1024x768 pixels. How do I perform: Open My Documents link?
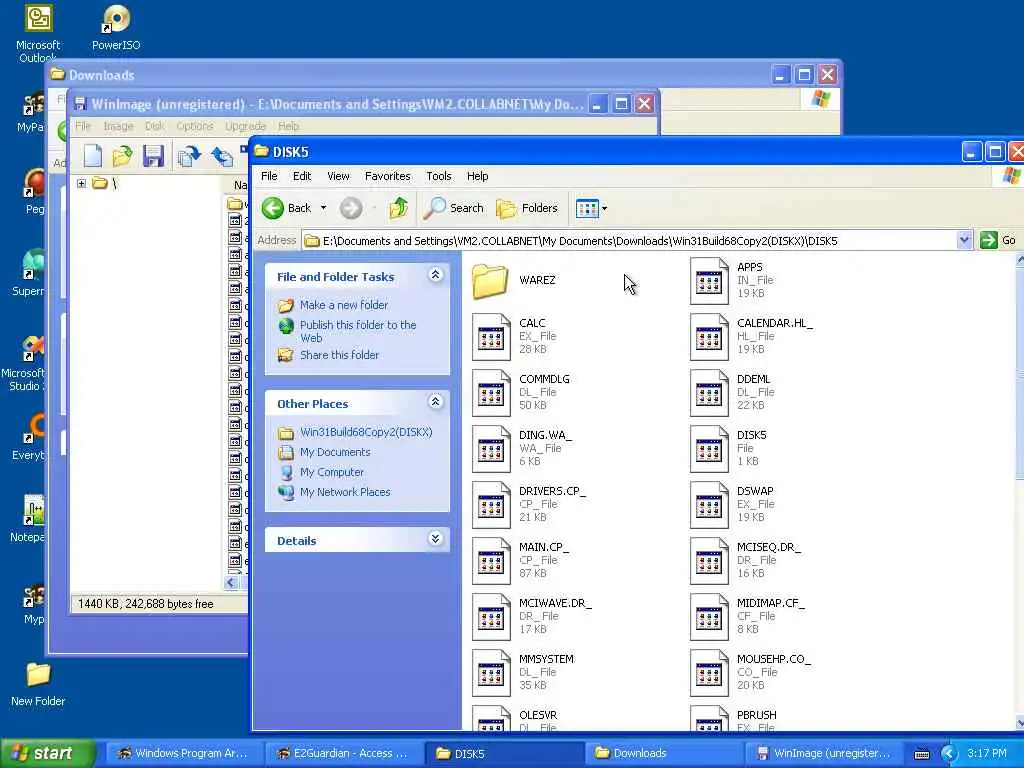point(335,452)
